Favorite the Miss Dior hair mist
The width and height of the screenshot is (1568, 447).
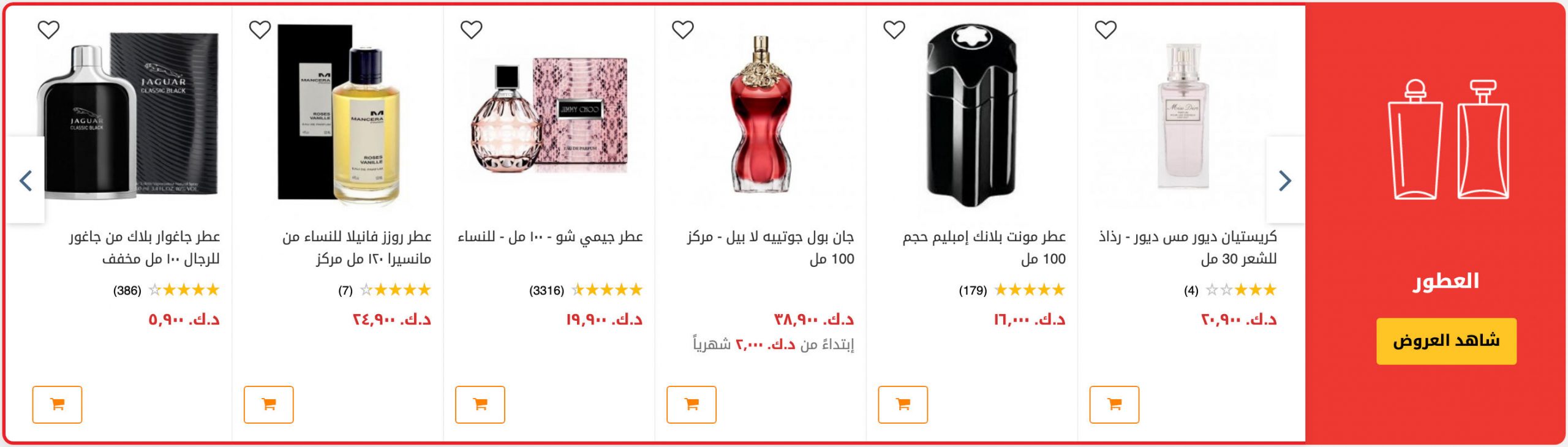[x=1105, y=29]
